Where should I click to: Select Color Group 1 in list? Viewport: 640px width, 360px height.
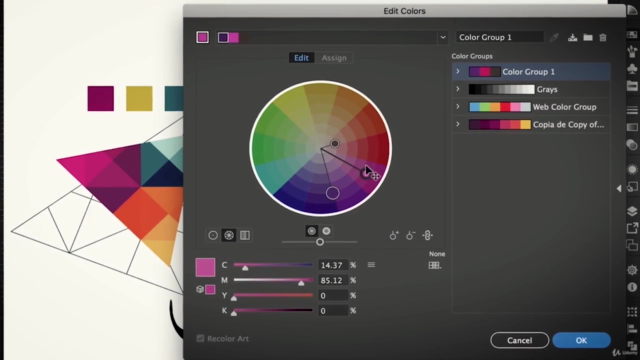coord(531,72)
